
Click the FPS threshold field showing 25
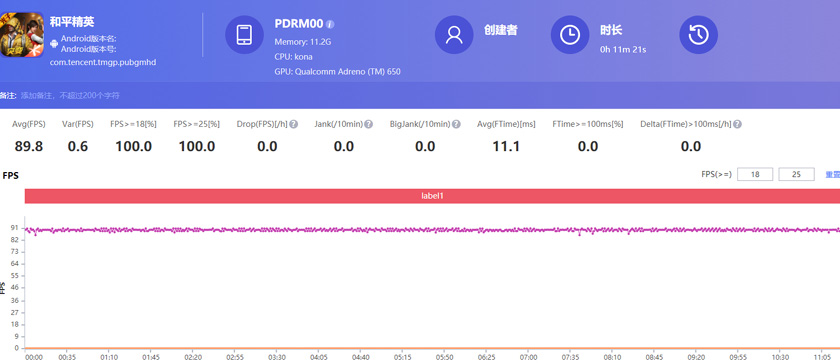(x=797, y=174)
